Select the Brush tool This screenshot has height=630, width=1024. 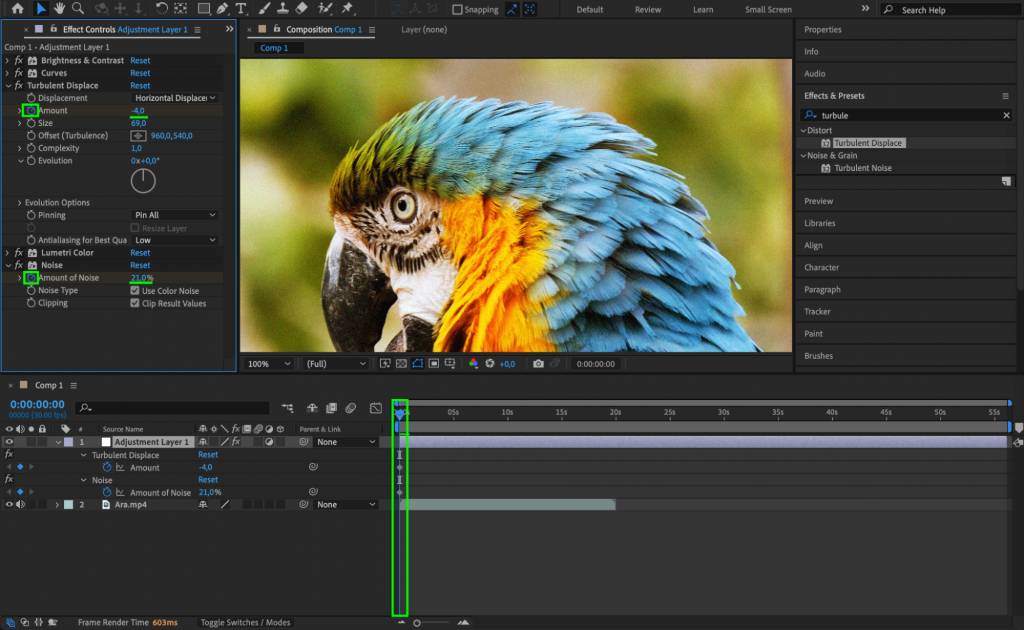[x=263, y=9]
